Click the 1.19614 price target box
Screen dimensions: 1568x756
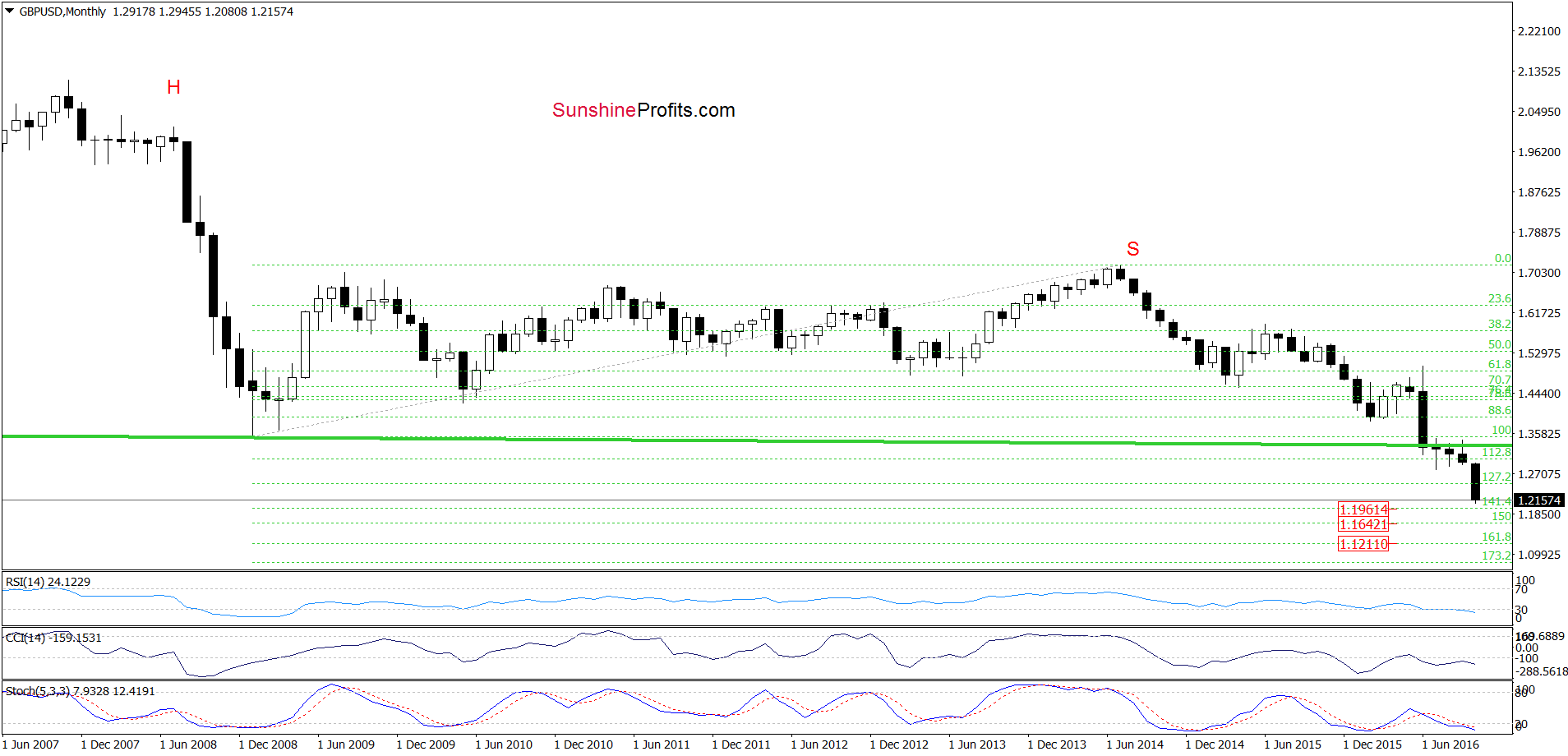(1363, 509)
